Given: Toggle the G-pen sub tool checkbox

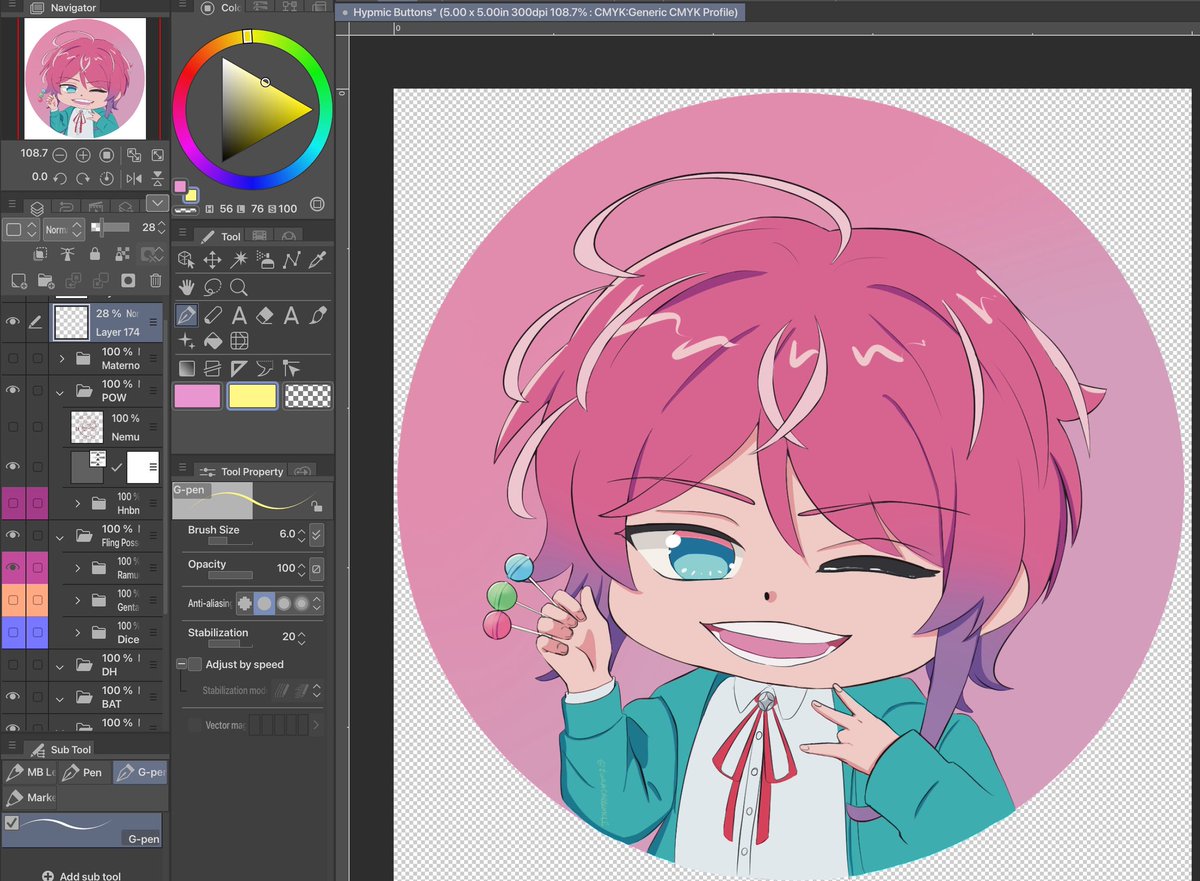Looking at the screenshot, I should tap(12, 823).
